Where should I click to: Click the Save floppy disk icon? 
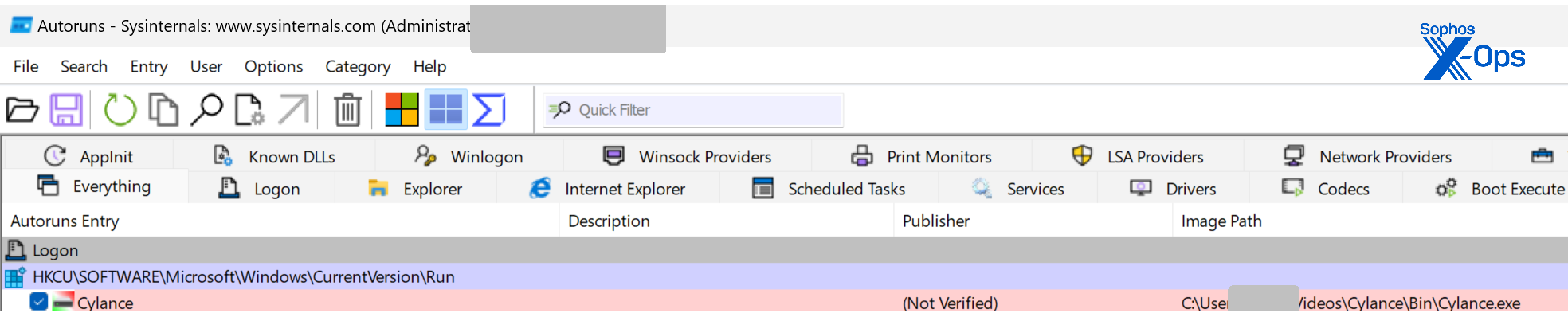pyautogui.click(x=66, y=110)
